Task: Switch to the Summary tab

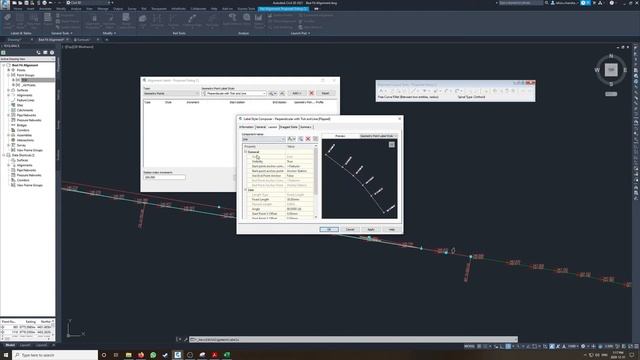Action: click(x=306, y=127)
